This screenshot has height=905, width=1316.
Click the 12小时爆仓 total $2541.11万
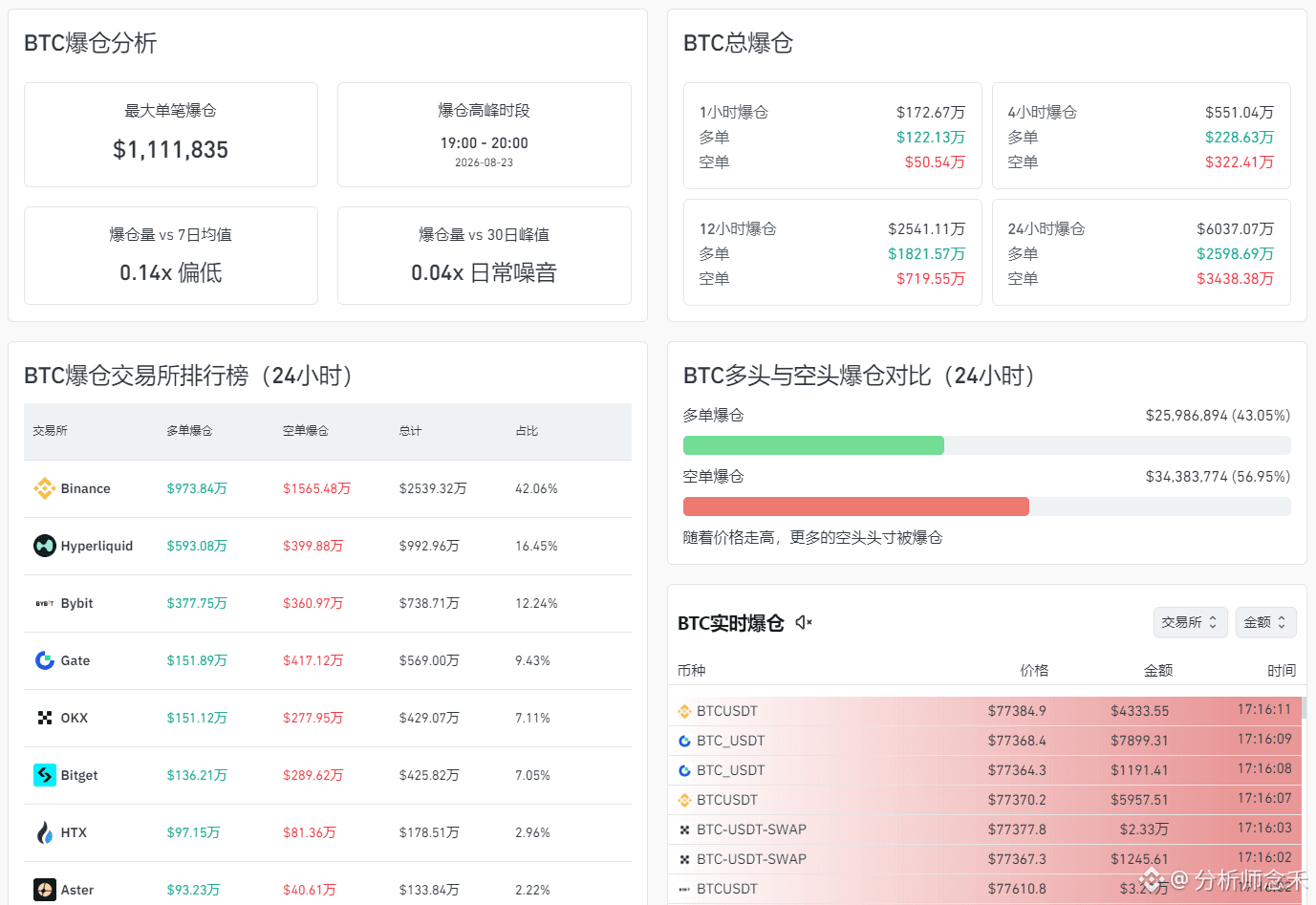(926, 229)
